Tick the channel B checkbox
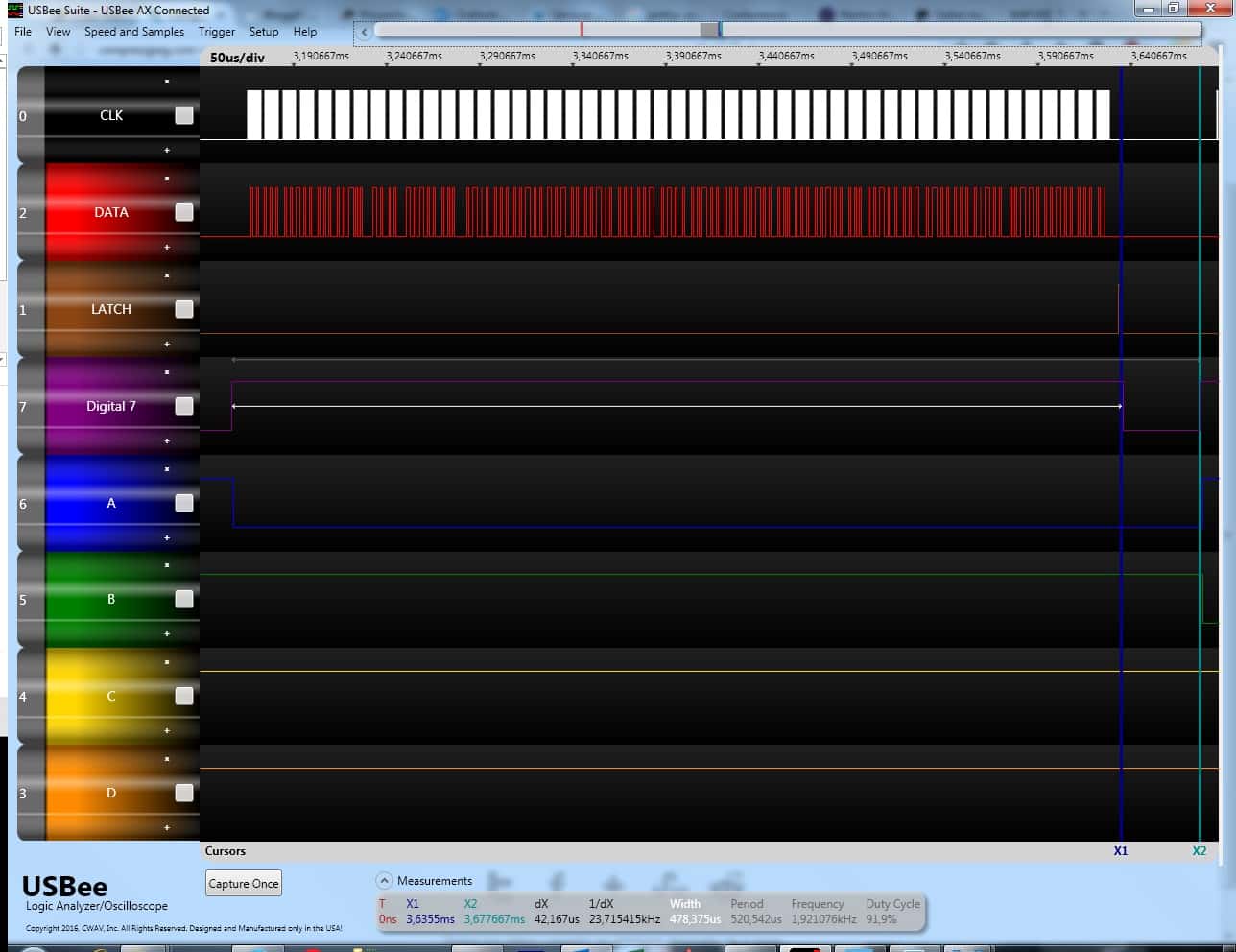This screenshot has height=952, width=1236. (x=184, y=599)
